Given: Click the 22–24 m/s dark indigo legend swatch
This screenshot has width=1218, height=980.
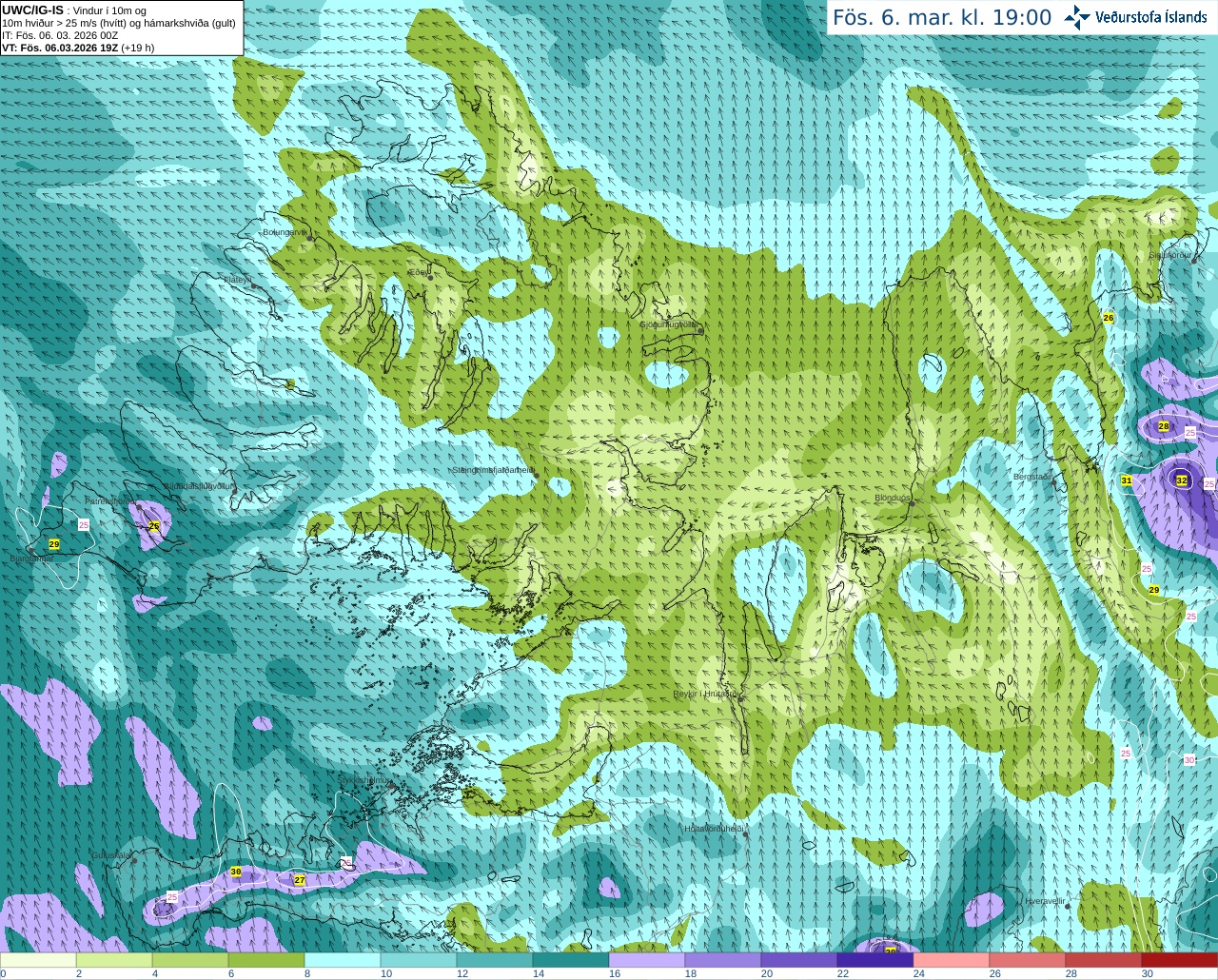Looking at the screenshot, I should (875, 960).
